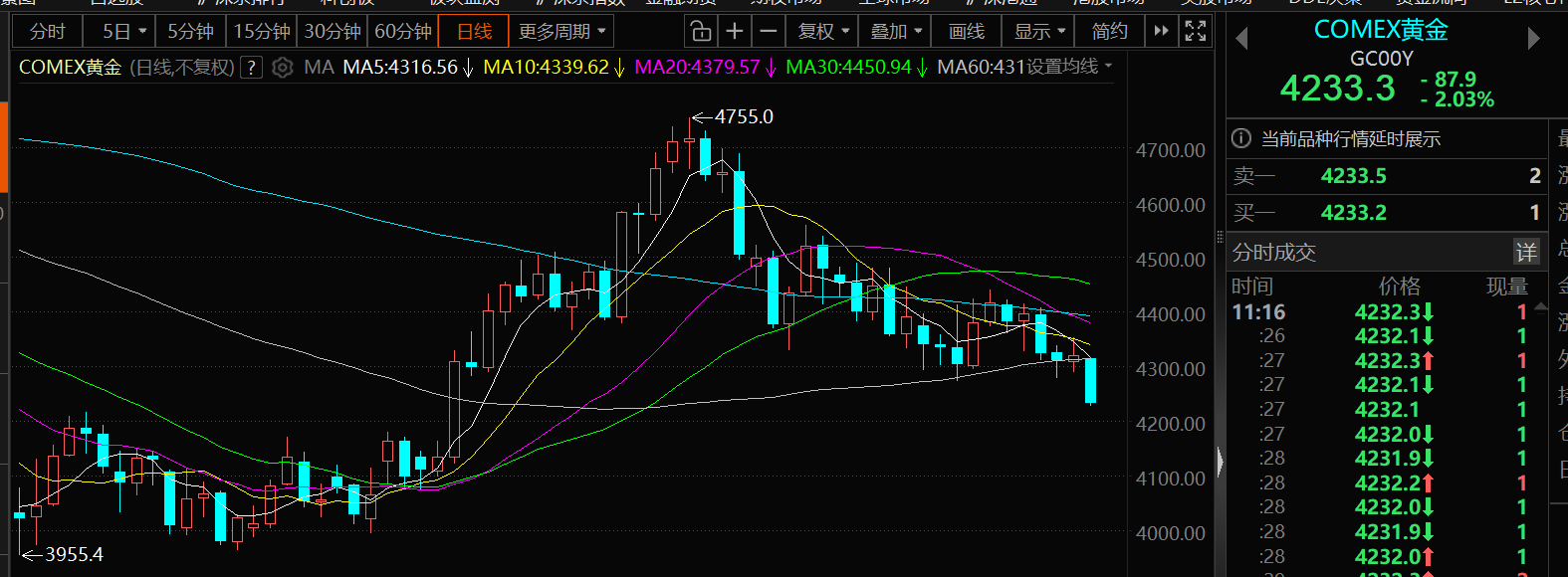Expand the 5日 period dropdown
This screenshot has width=1568, height=577.
[124, 32]
